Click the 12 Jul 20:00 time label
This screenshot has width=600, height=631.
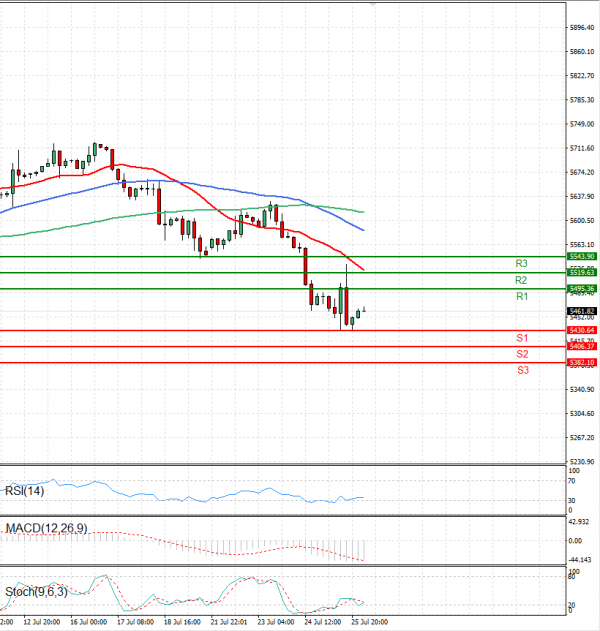tap(42, 622)
